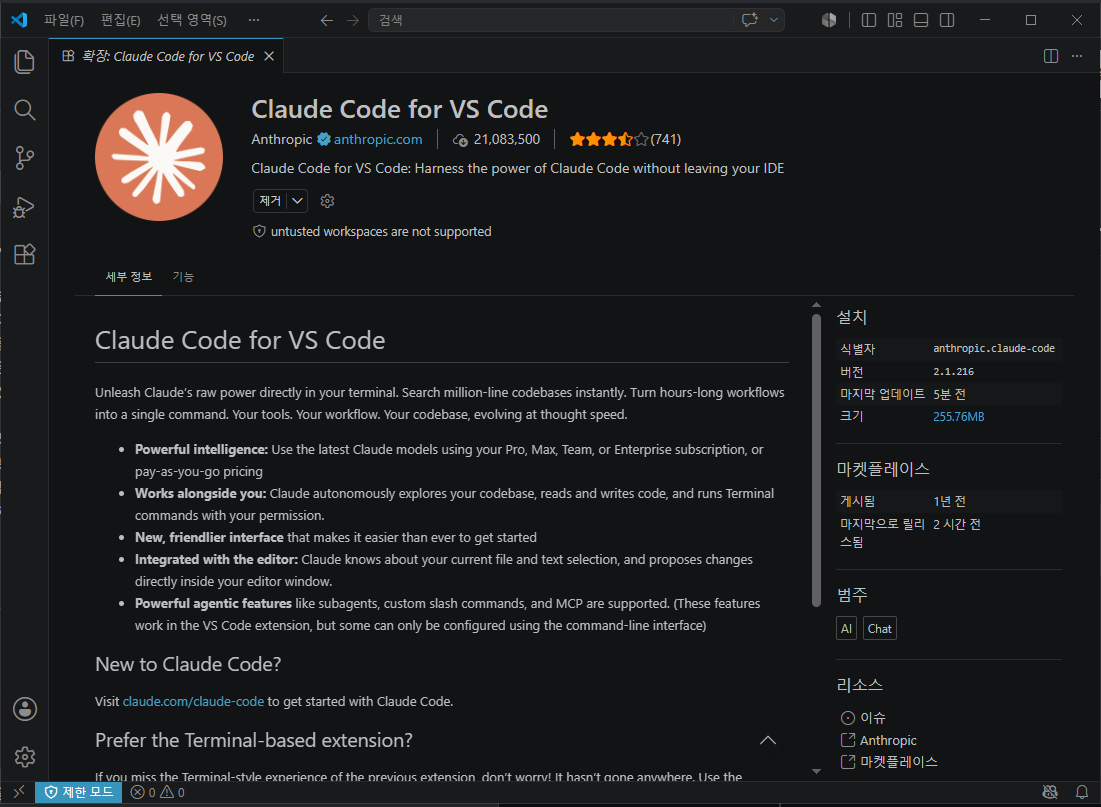Click the version value 2.1.216

point(954,372)
